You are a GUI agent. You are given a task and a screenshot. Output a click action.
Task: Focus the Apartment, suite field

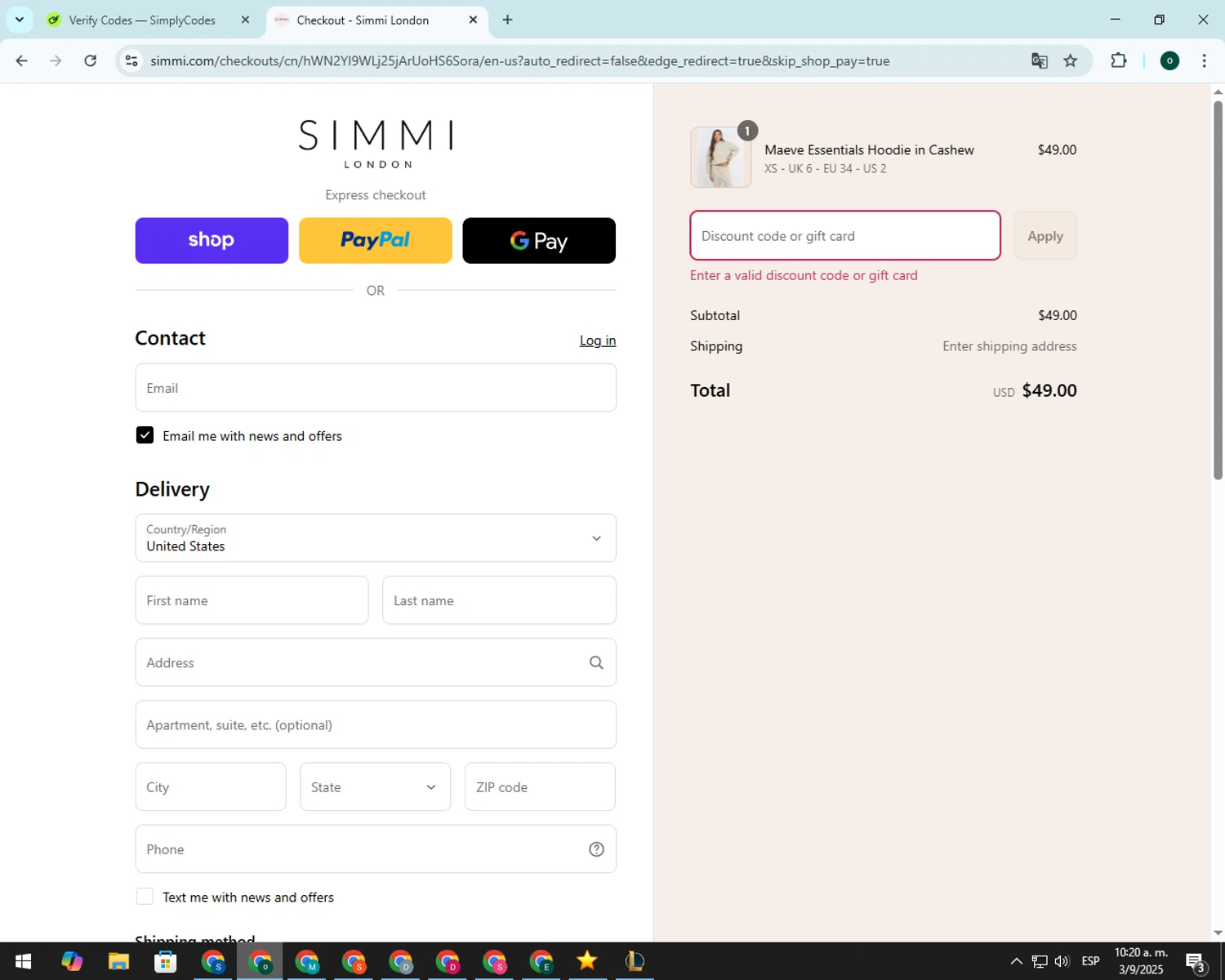376,724
